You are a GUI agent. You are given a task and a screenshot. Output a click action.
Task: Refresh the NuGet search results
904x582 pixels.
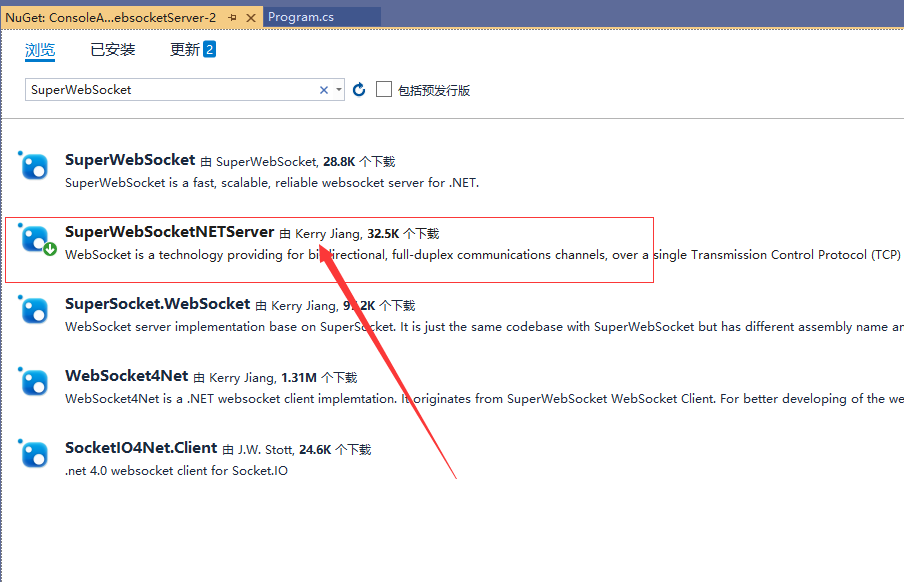pos(359,89)
